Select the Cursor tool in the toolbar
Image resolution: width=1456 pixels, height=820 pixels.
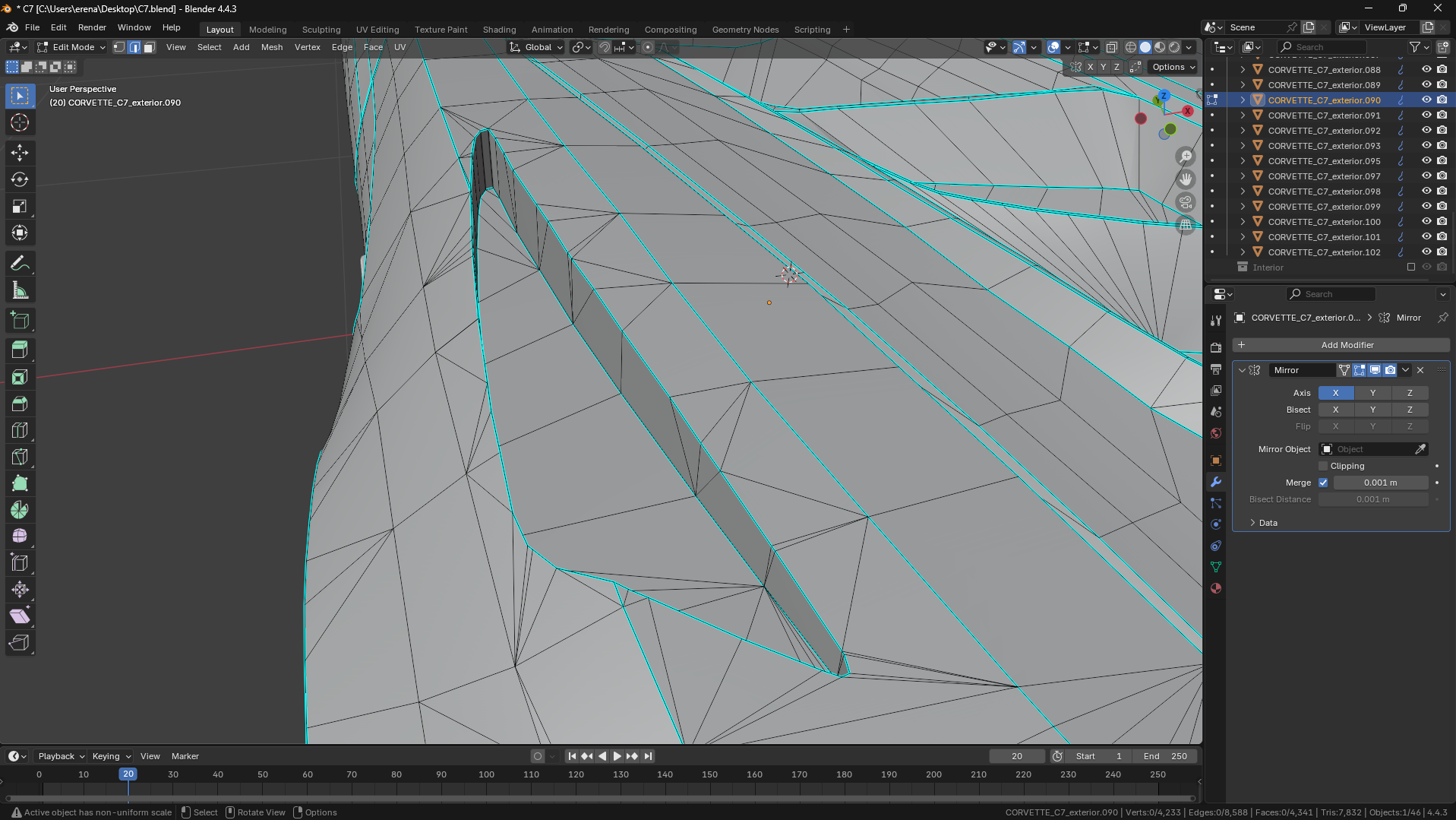click(x=20, y=122)
